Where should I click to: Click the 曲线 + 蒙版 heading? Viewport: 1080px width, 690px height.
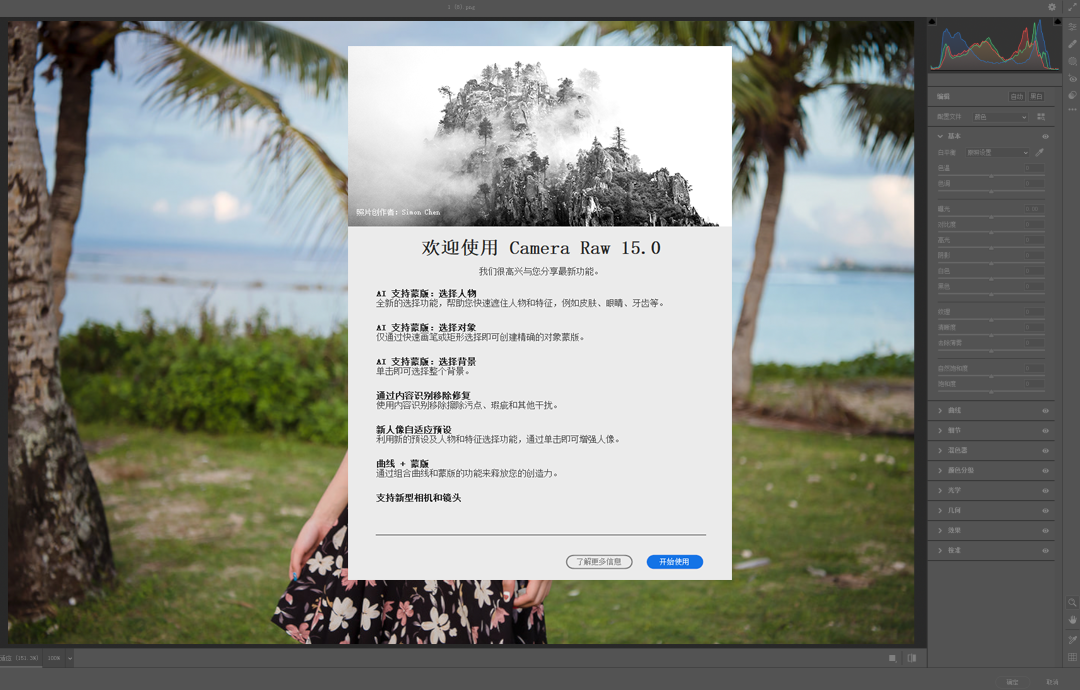(402, 463)
